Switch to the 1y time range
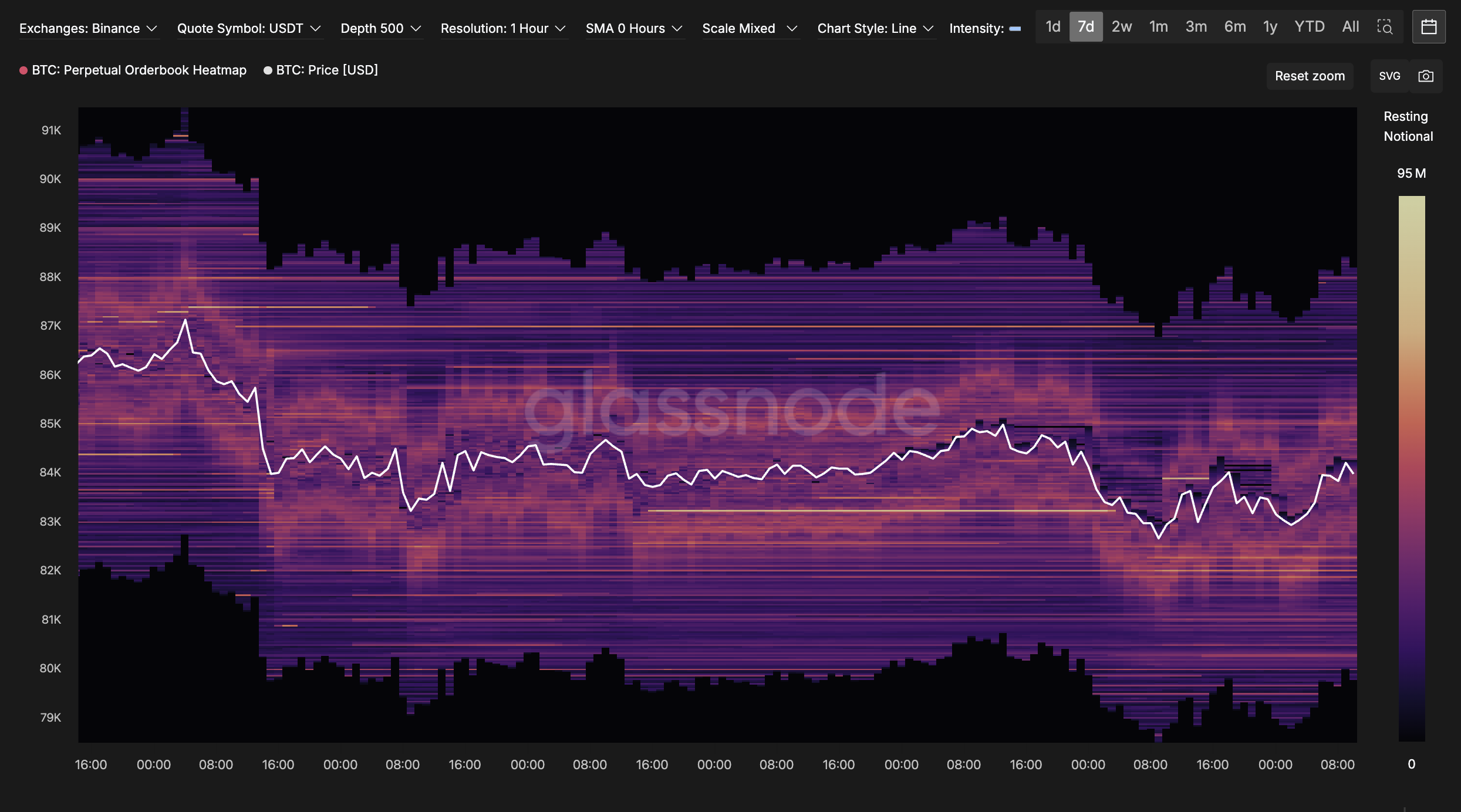The width and height of the screenshot is (1461, 812). click(1270, 27)
